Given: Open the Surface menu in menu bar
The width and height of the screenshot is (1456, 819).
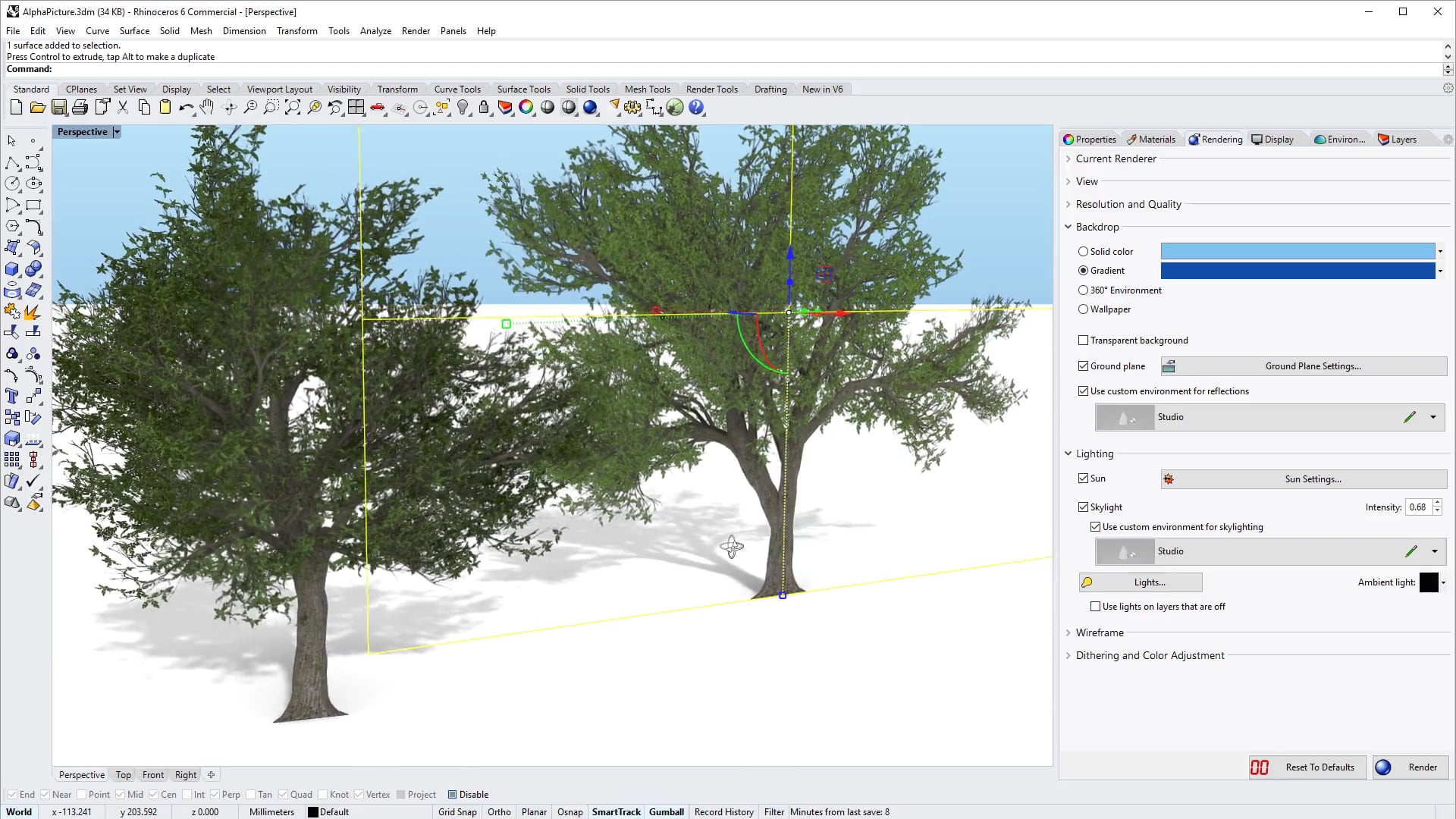Looking at the screenshot, I should click(x=134, y=30).
